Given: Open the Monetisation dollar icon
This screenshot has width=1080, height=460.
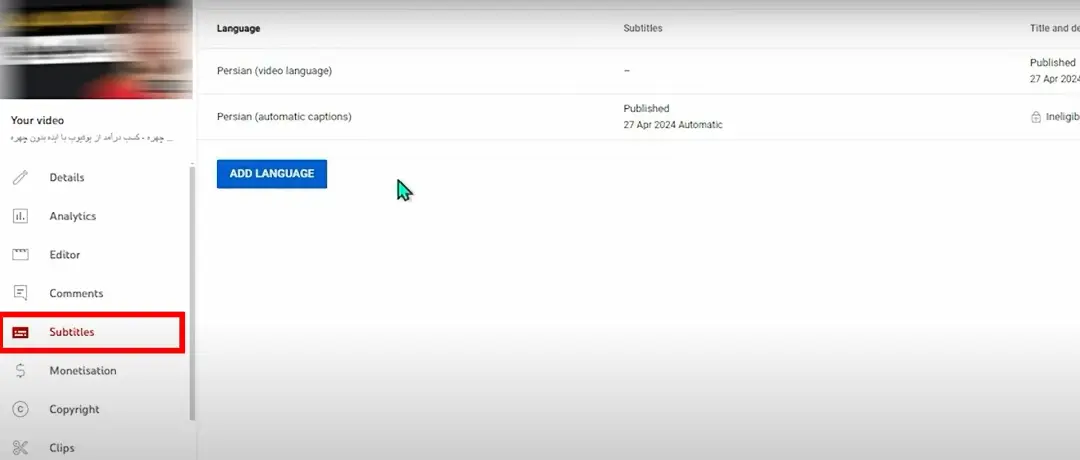Looking at the screenshot, I should coord(21,370).
